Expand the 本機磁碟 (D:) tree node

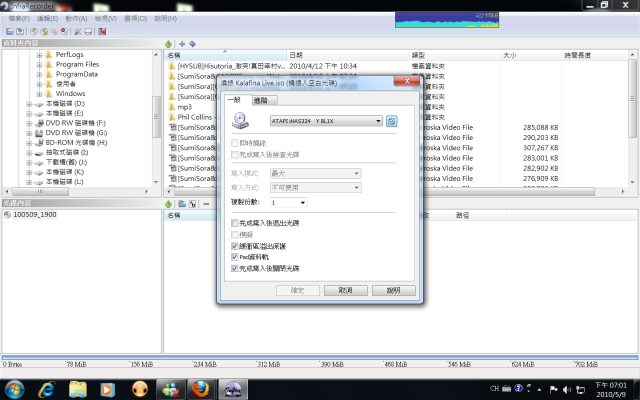[29, 104]
